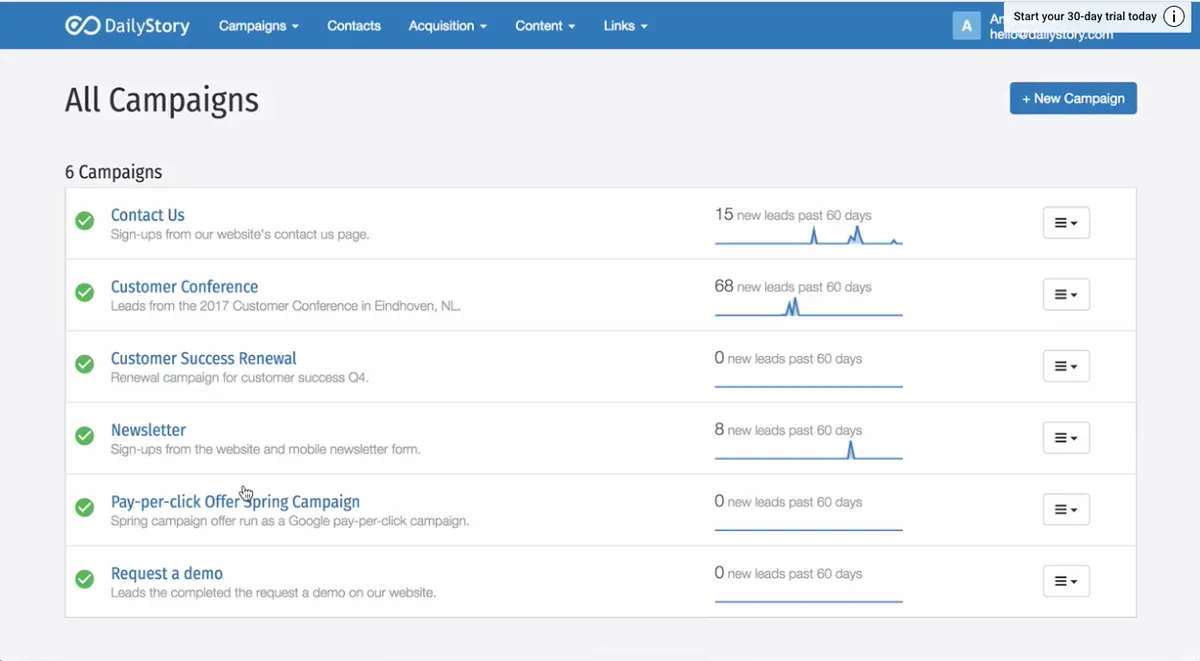Click the green check icon beside Contact Us
The width and height of the screenshot is (1200, 661).
[85, 220]
